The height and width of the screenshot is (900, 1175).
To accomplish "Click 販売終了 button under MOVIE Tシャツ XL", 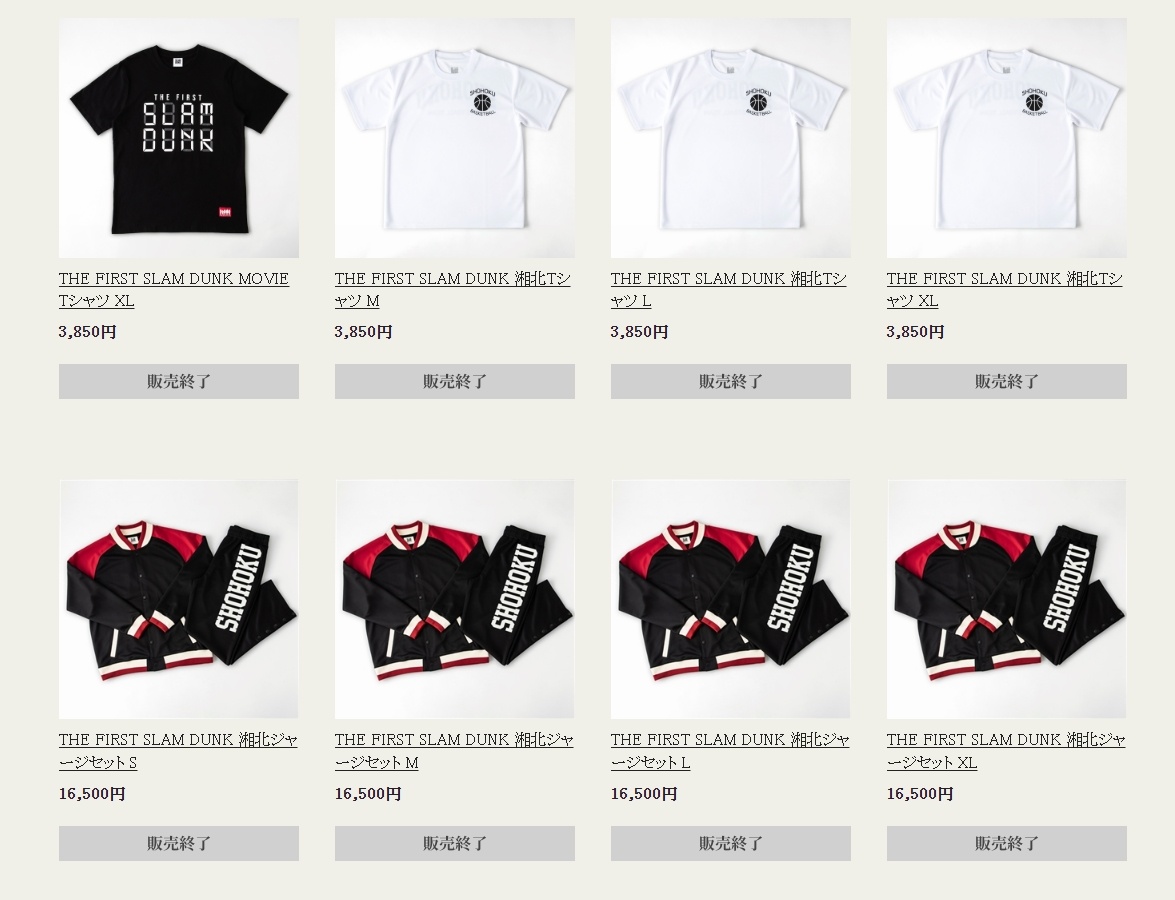I will [x=179, y=381].
